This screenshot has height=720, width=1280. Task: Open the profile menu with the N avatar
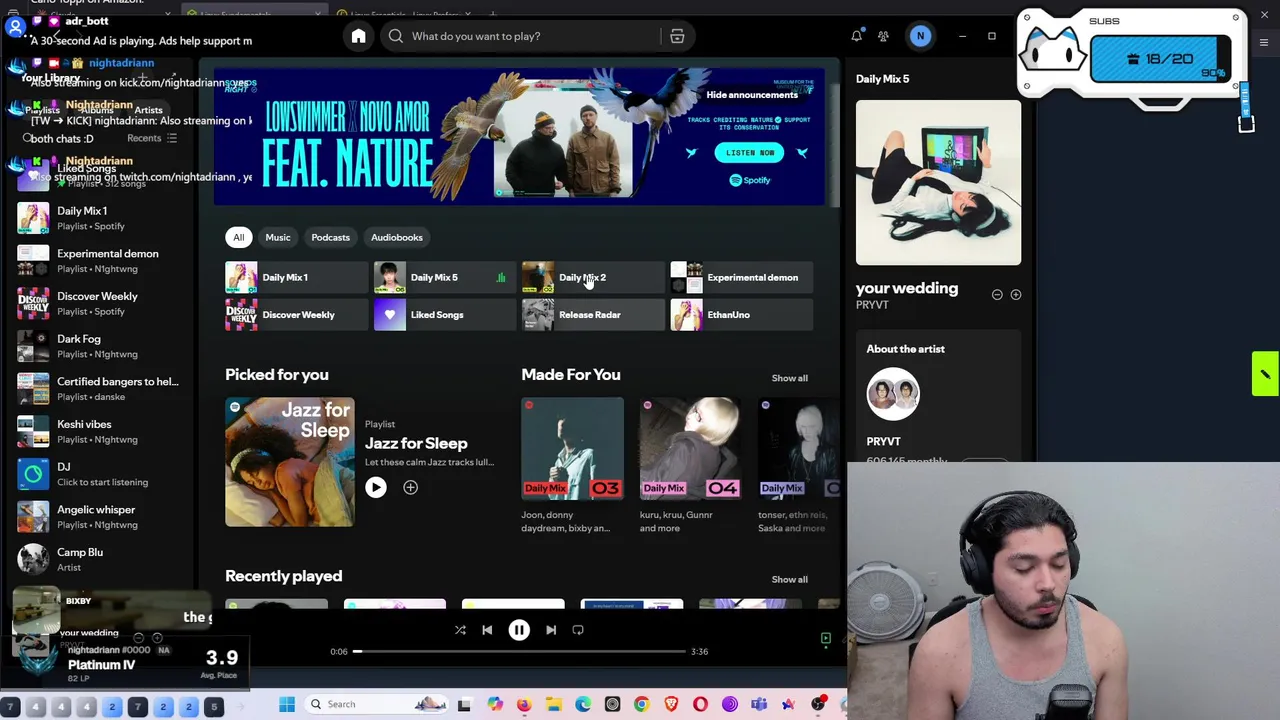(x=920, y=36)
